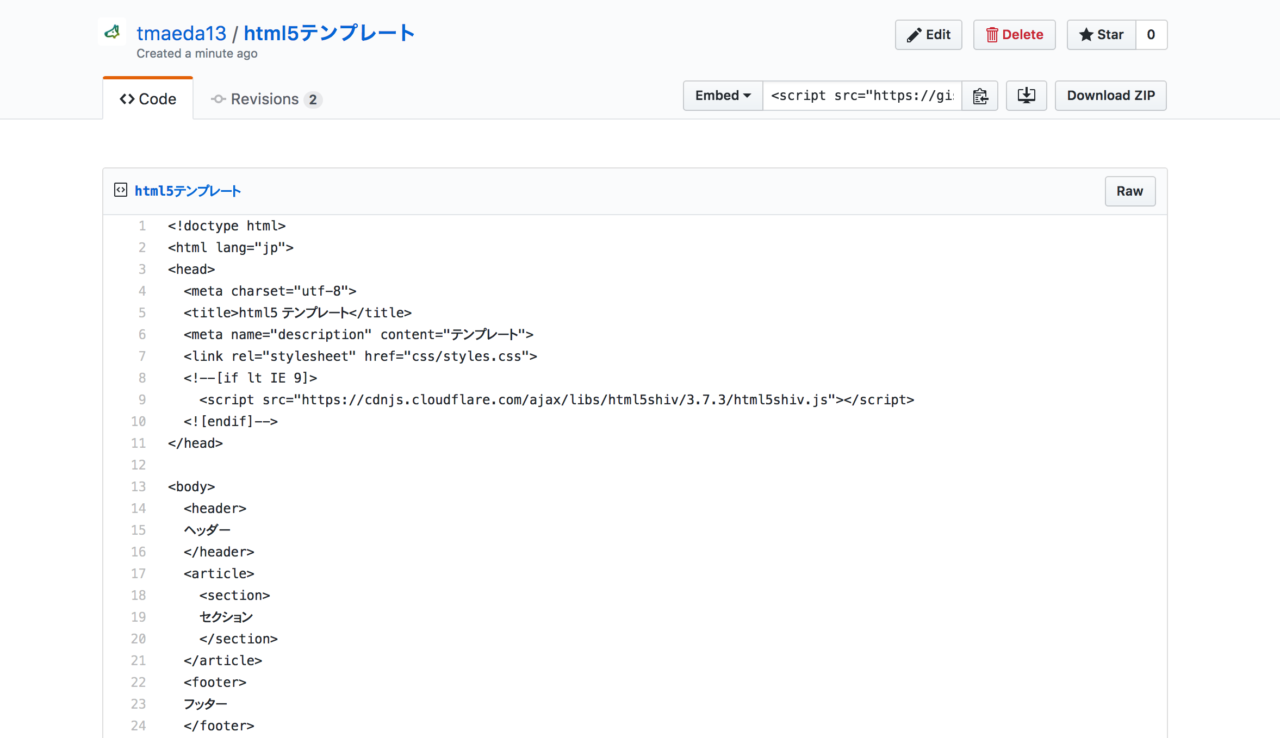Viewport: 1280px width, 738px height.
Task: Click the Download ZIP button
Action: [x=1110, y=96]
